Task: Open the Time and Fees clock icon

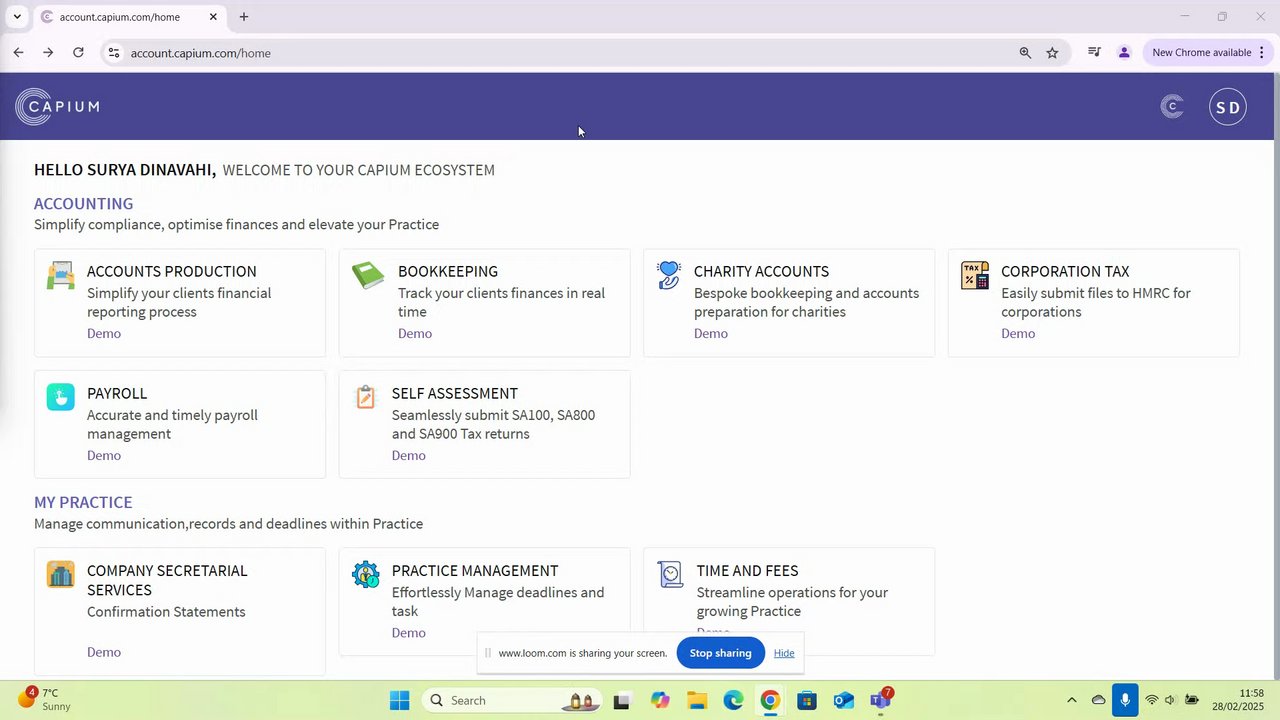Action: coord(670,574)
